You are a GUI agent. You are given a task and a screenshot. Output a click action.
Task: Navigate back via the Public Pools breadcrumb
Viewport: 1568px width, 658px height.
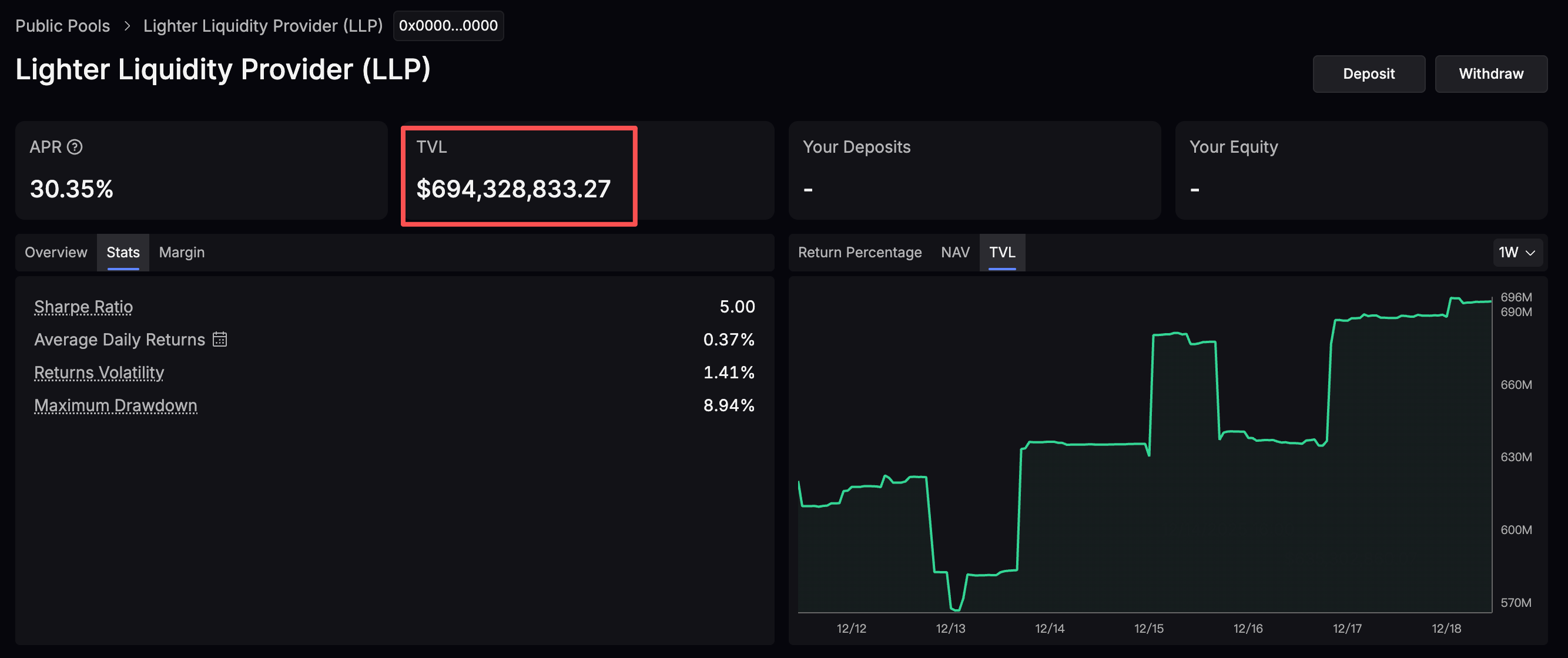tap(62, 26)
